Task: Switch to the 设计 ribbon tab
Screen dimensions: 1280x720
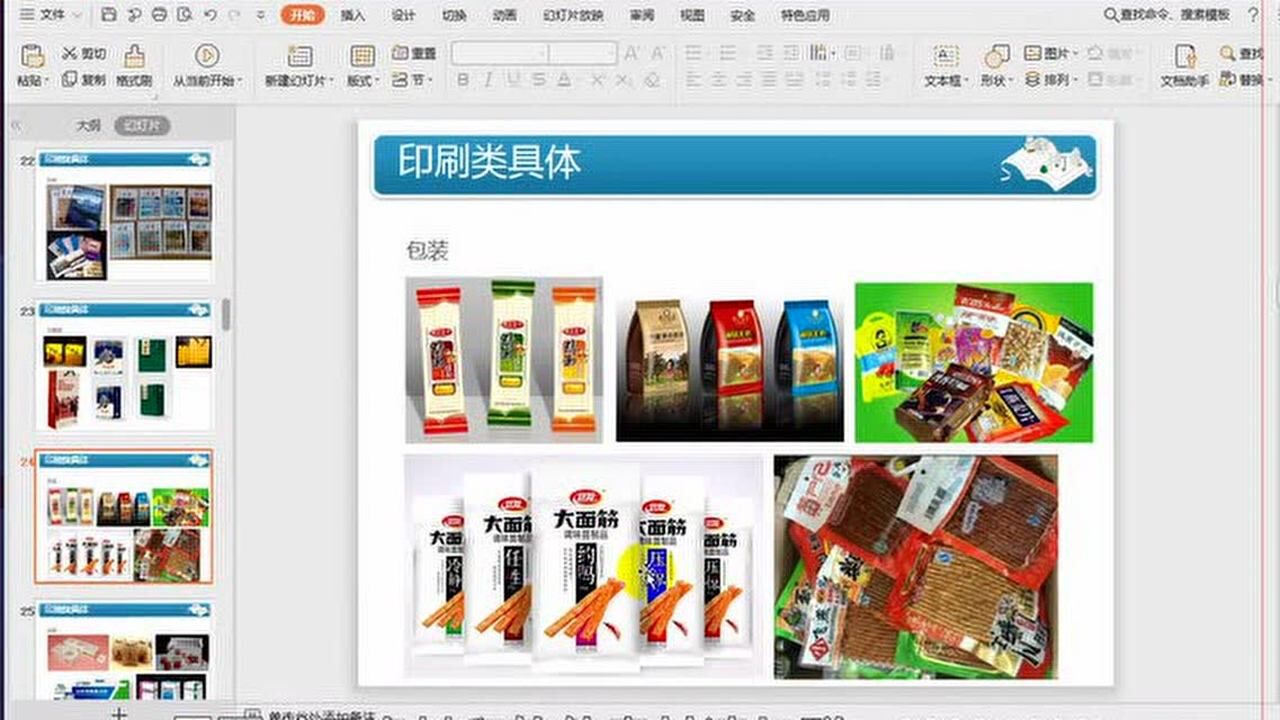Action: (x=403, y=15)
